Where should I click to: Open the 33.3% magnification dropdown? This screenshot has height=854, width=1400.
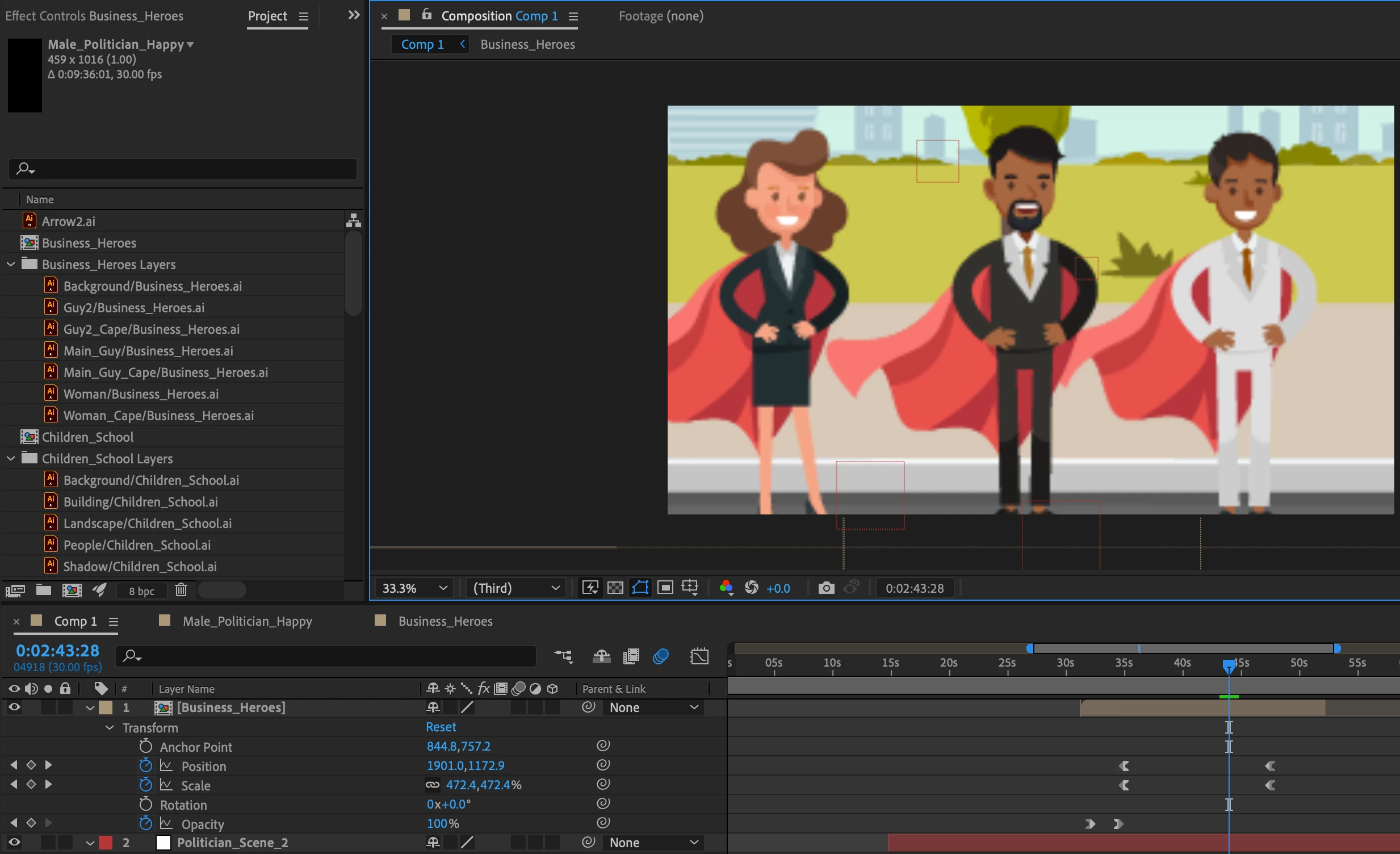[414, 588]
